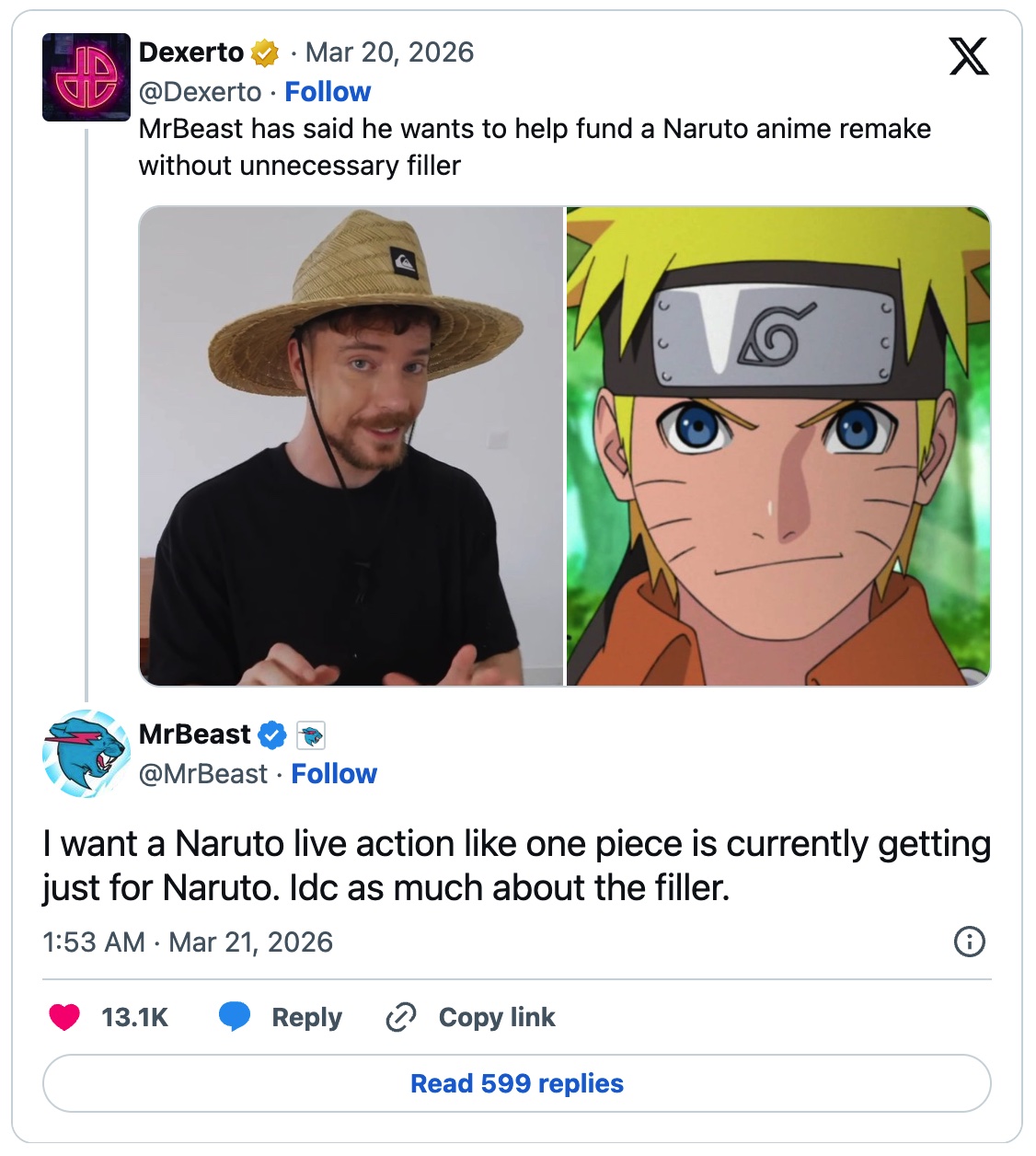1036x1156 pixels.
Task: Follow the Dexerto account
Action: [x=328, y=92]
